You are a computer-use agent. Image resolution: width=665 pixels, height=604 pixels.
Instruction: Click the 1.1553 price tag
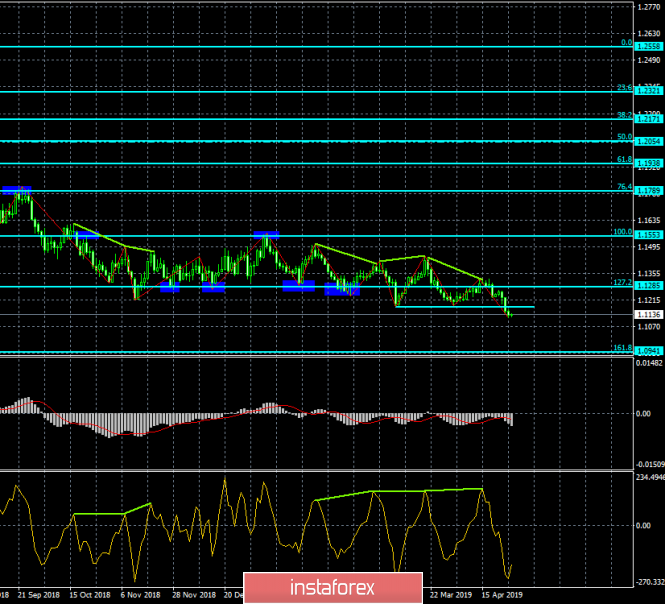648,233
